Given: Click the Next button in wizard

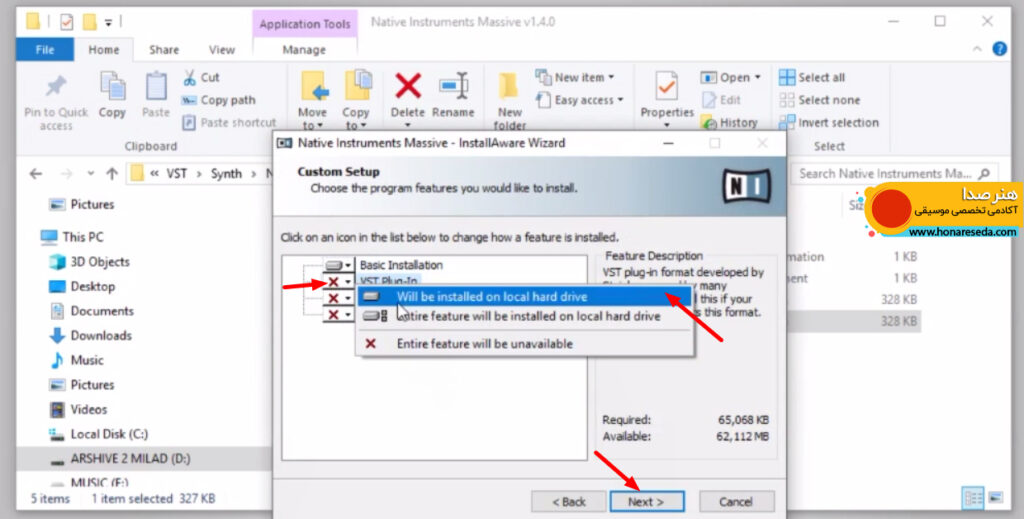Looking at the screenshot, I should pos(647,501).
